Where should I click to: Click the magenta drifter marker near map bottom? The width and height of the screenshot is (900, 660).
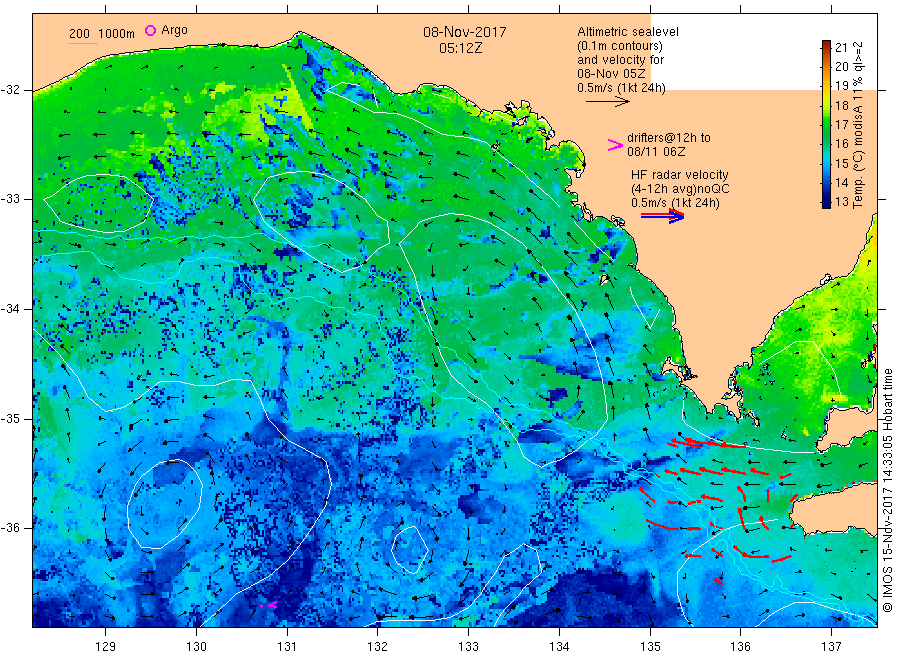(270, 605)
